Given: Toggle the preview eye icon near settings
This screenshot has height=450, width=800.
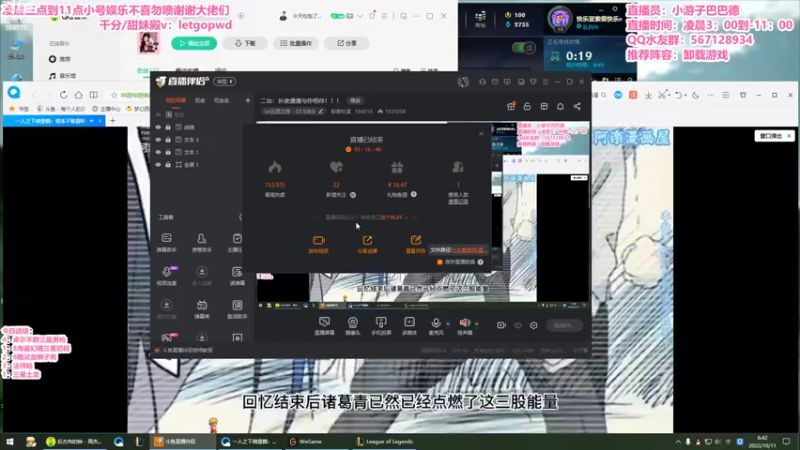Looking at the screenshot, I should point(517,325).
